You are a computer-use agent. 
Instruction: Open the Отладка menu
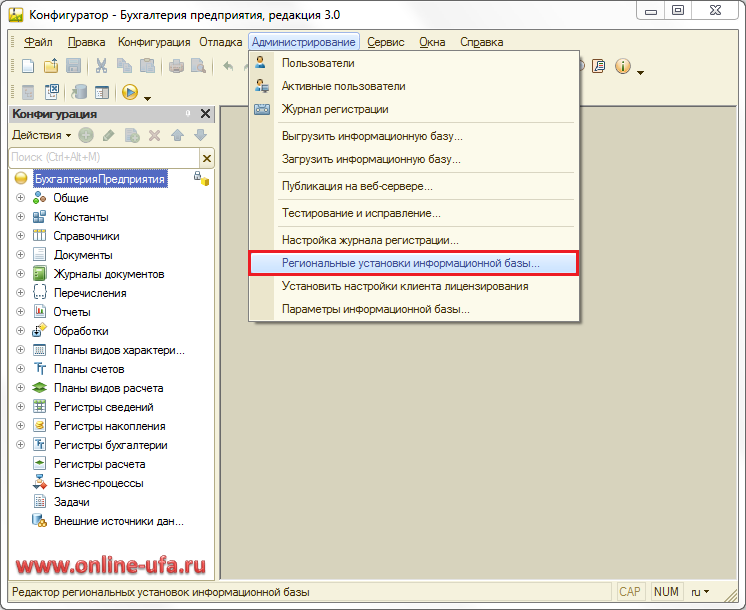pos(221,42)
